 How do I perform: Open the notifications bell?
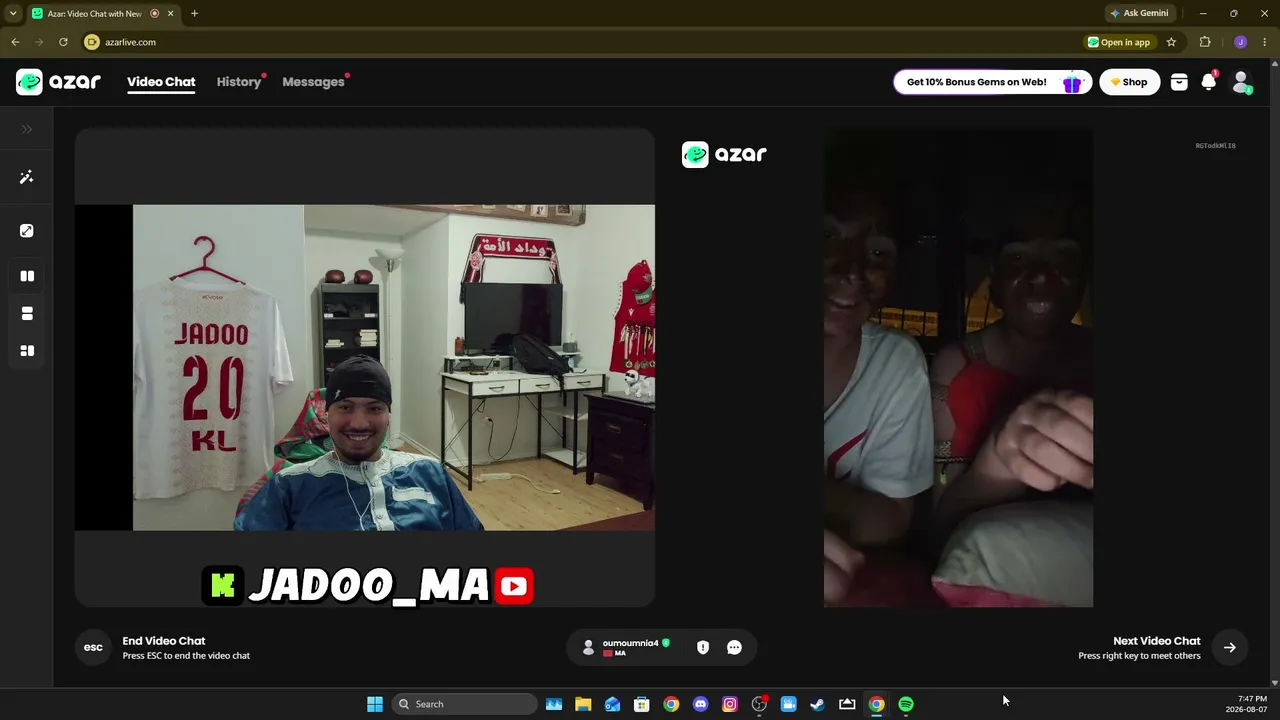tap(1208, 82)
